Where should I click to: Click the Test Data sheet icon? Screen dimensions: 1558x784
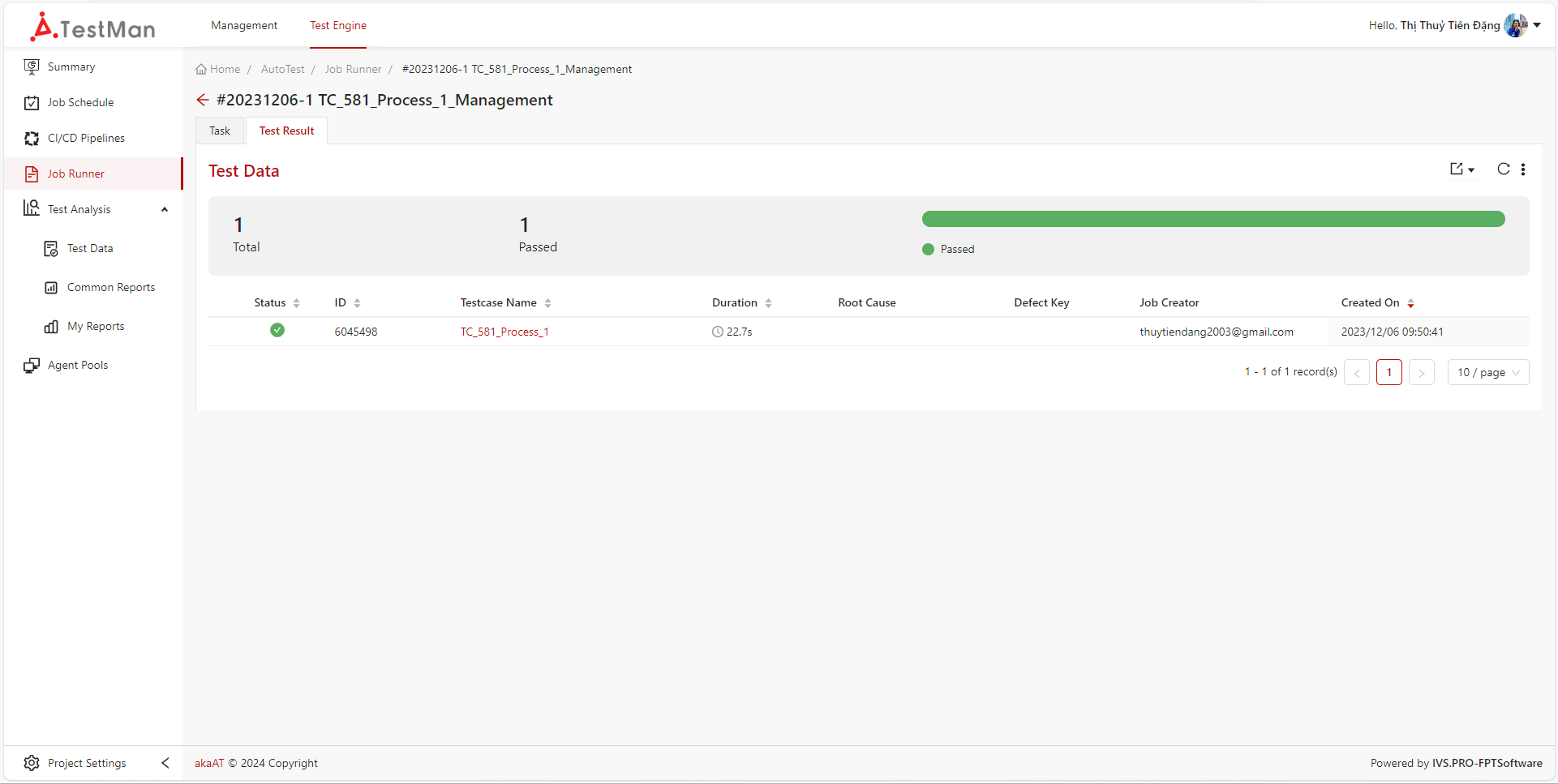click(51, 248)
